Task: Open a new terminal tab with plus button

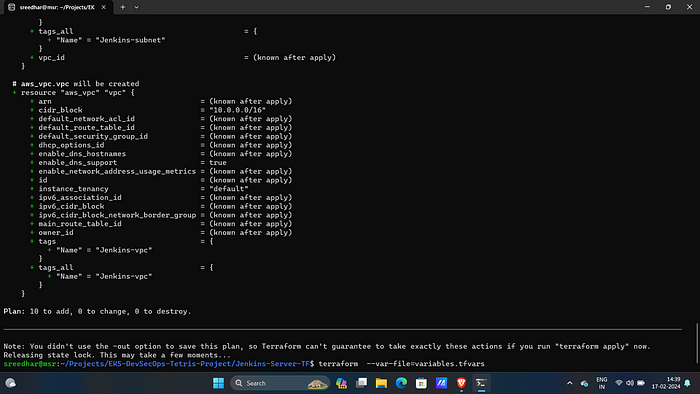Action: tap(122, 7)
